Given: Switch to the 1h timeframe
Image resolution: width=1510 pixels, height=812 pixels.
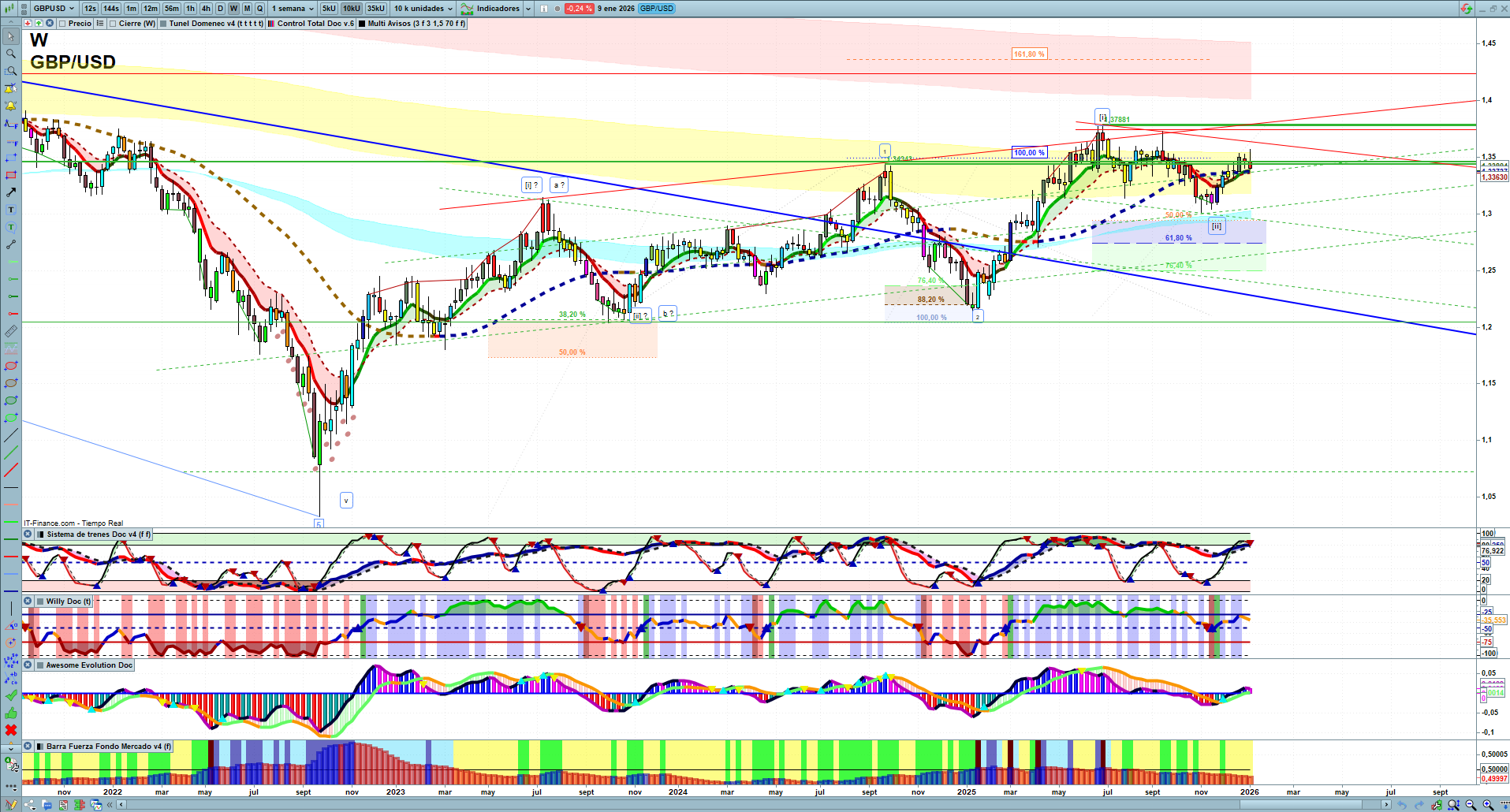Looking at the screenshot, I should pos(190,9).
